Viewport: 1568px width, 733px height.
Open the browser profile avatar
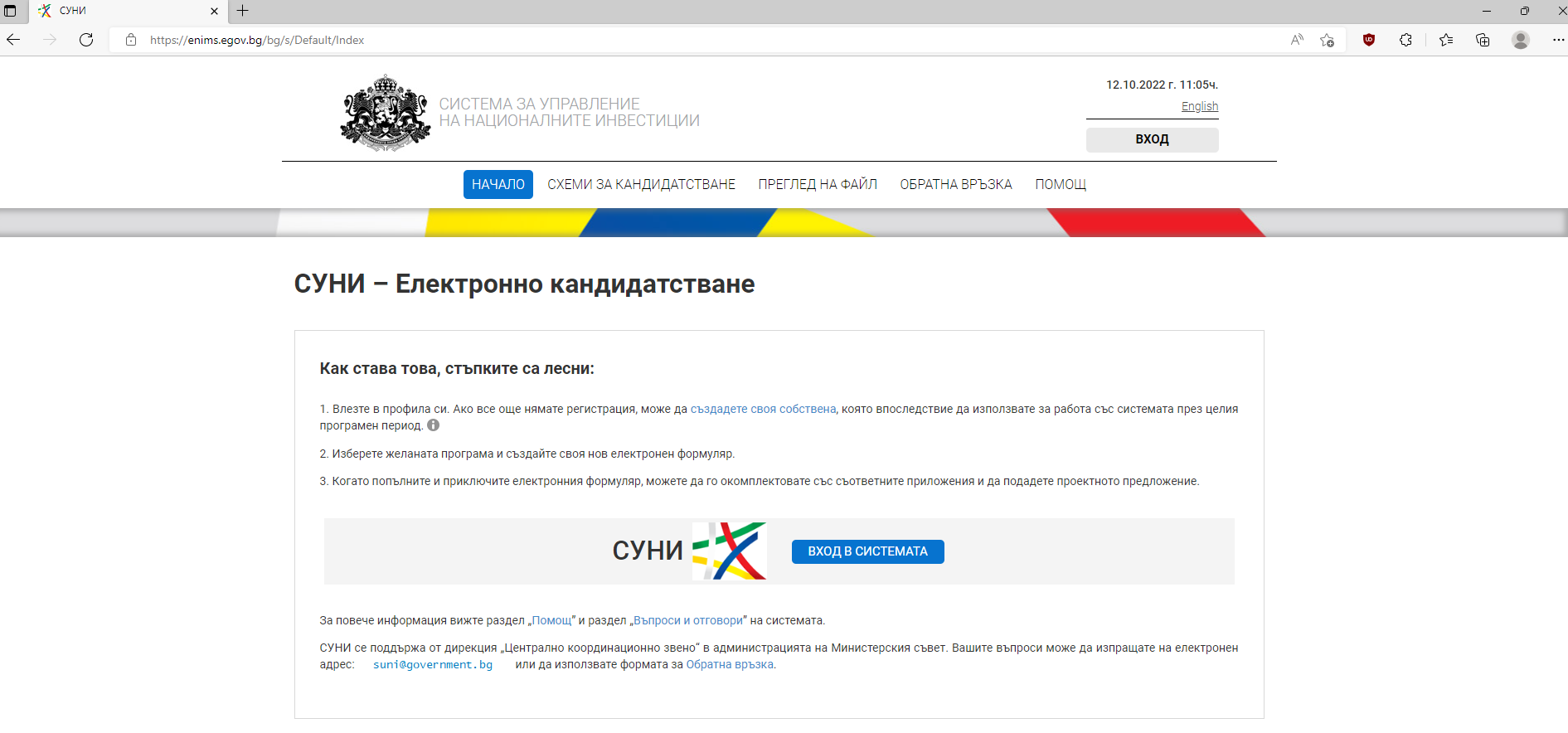click(x=1521, y=40)
